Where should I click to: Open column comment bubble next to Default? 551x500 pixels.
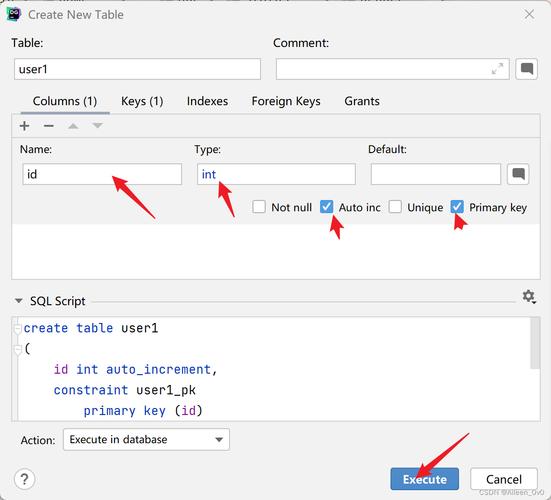pos(518,174)
